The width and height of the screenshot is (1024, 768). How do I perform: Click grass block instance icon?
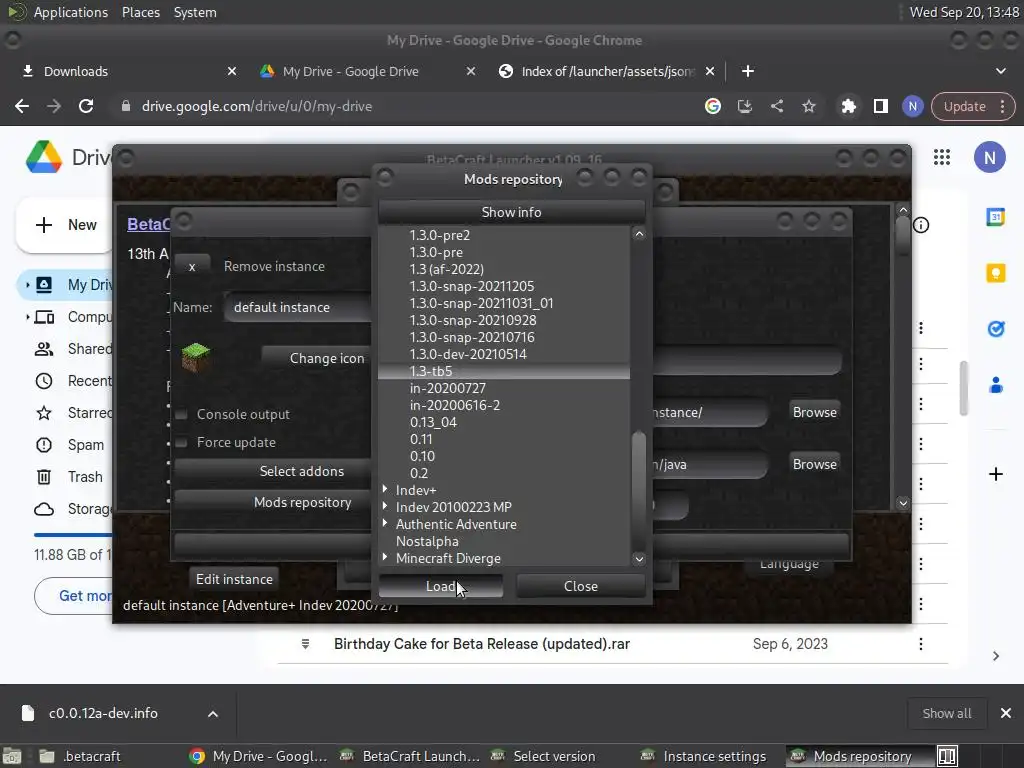(x=195, y=358)
